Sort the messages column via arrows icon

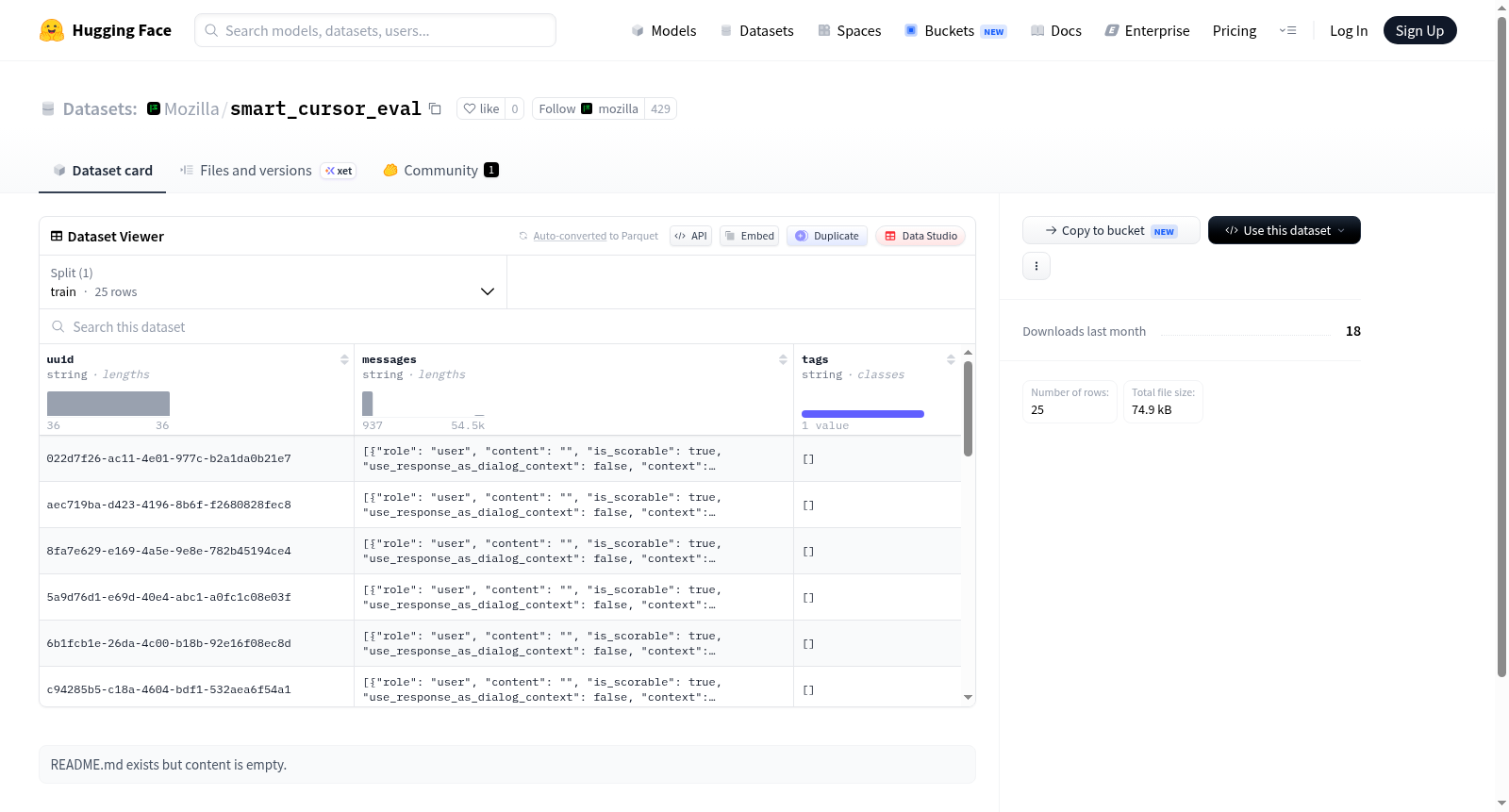[x=783, y=359]
